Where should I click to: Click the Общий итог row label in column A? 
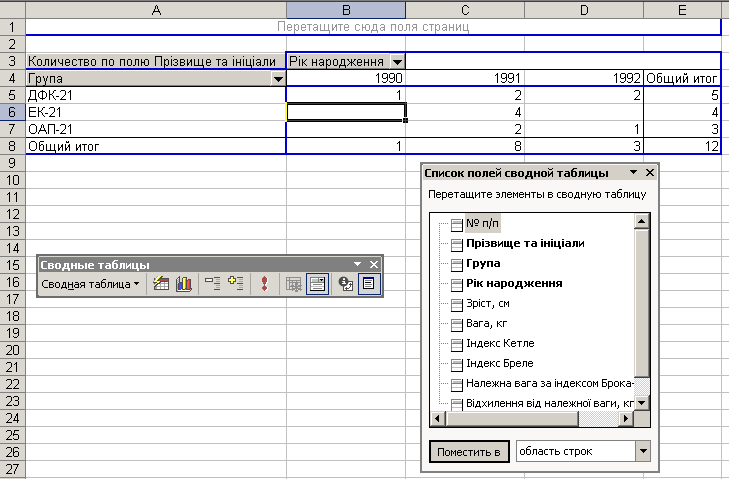(x=156, y=146)
